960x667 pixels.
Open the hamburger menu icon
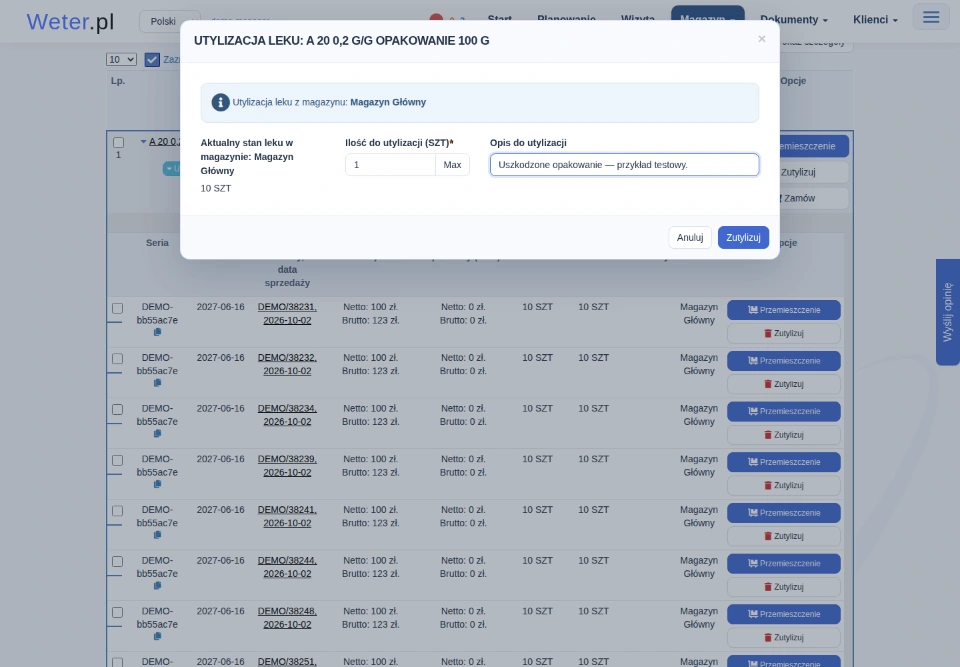(x=931, y=17)
